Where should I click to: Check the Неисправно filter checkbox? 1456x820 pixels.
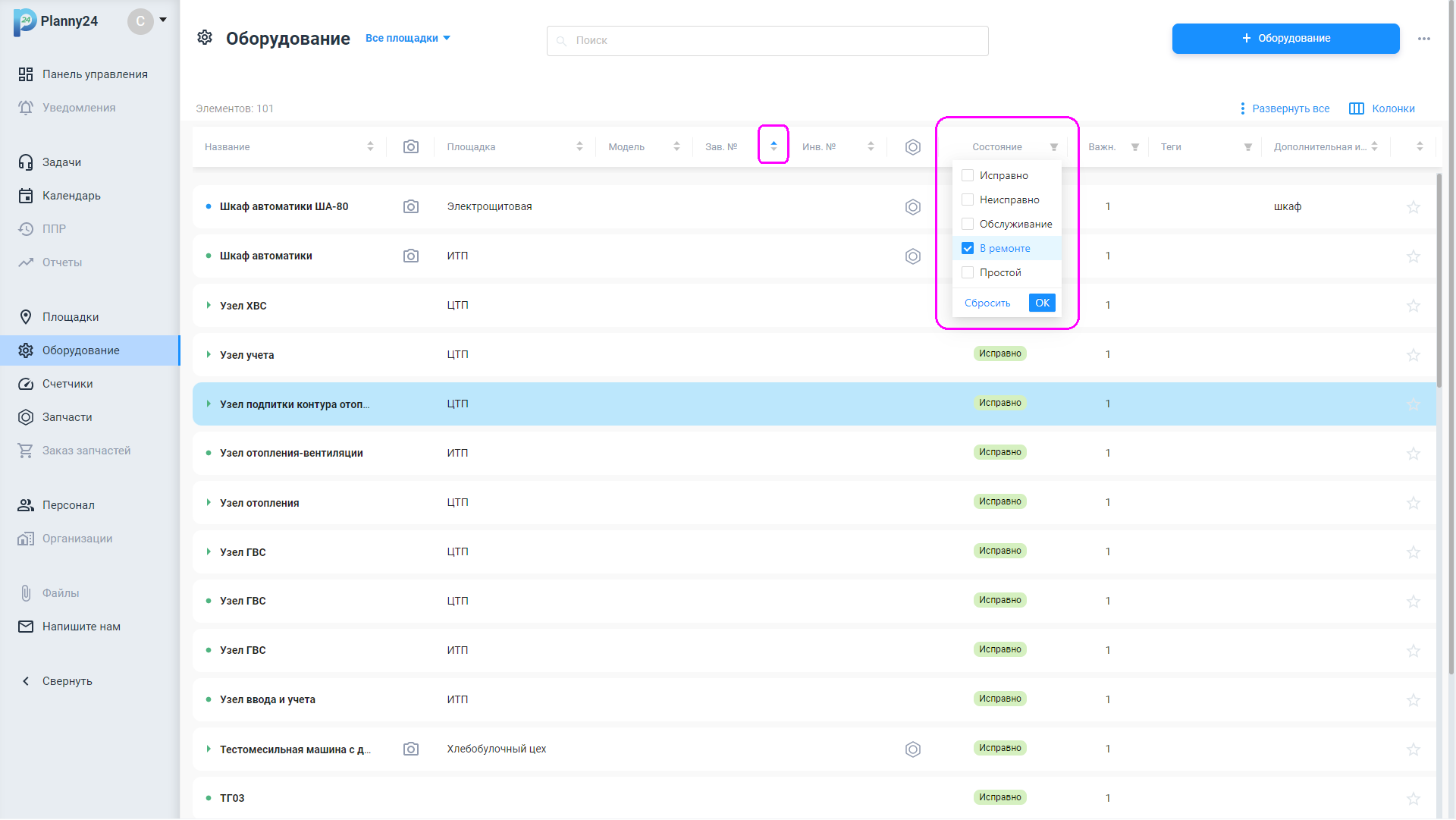tap(968, 200)
